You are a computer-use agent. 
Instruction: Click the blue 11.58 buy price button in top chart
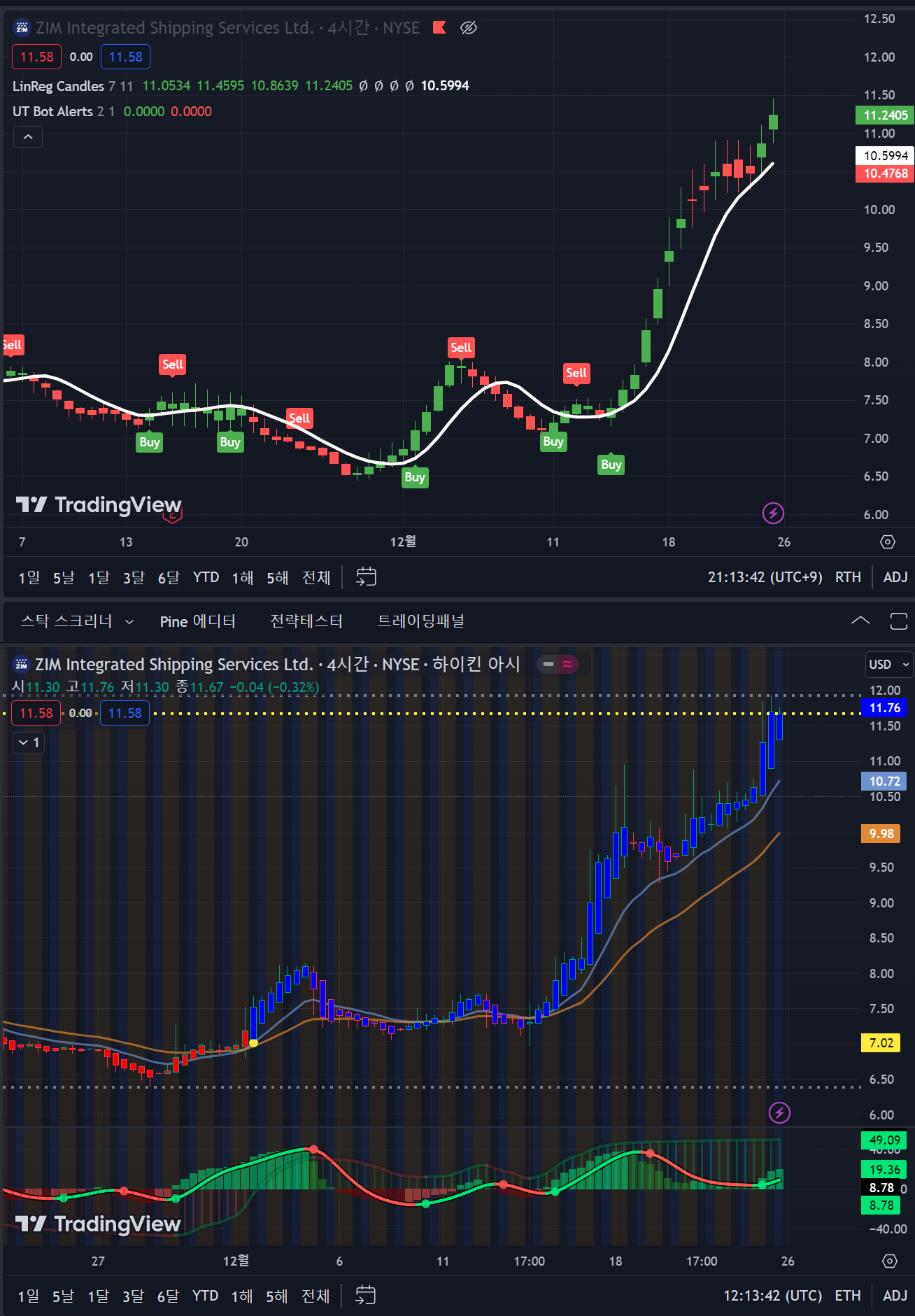point(125,57)
